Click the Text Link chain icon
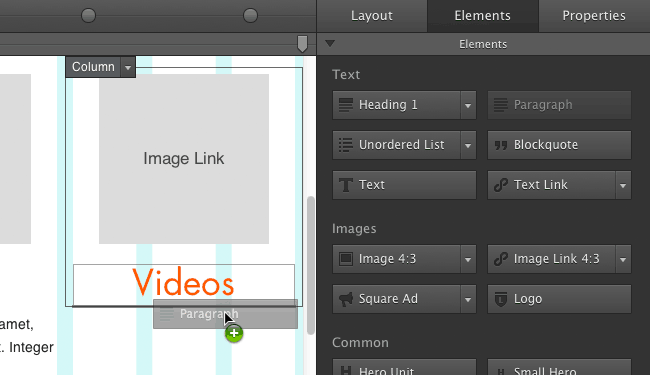This screenshot has width=650, height=375. click(x=501, y=185)
